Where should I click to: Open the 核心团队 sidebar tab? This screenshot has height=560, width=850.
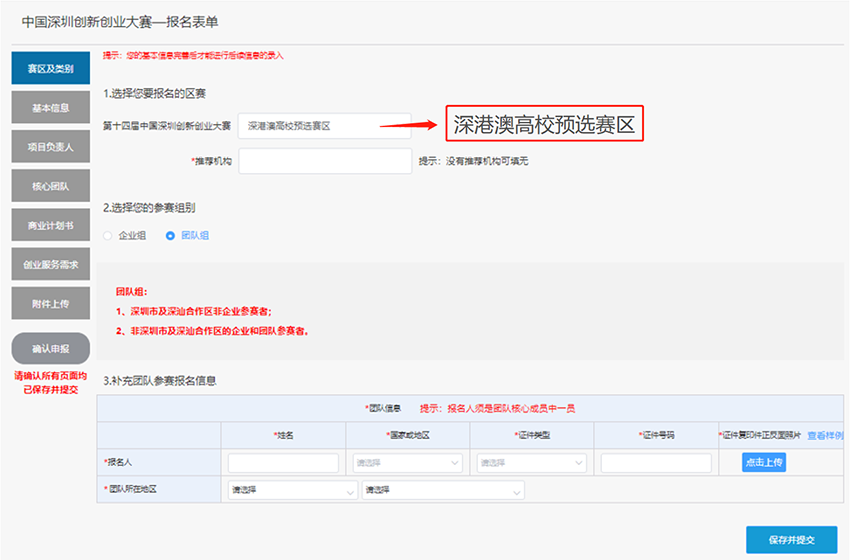click(x=50, y=186)
